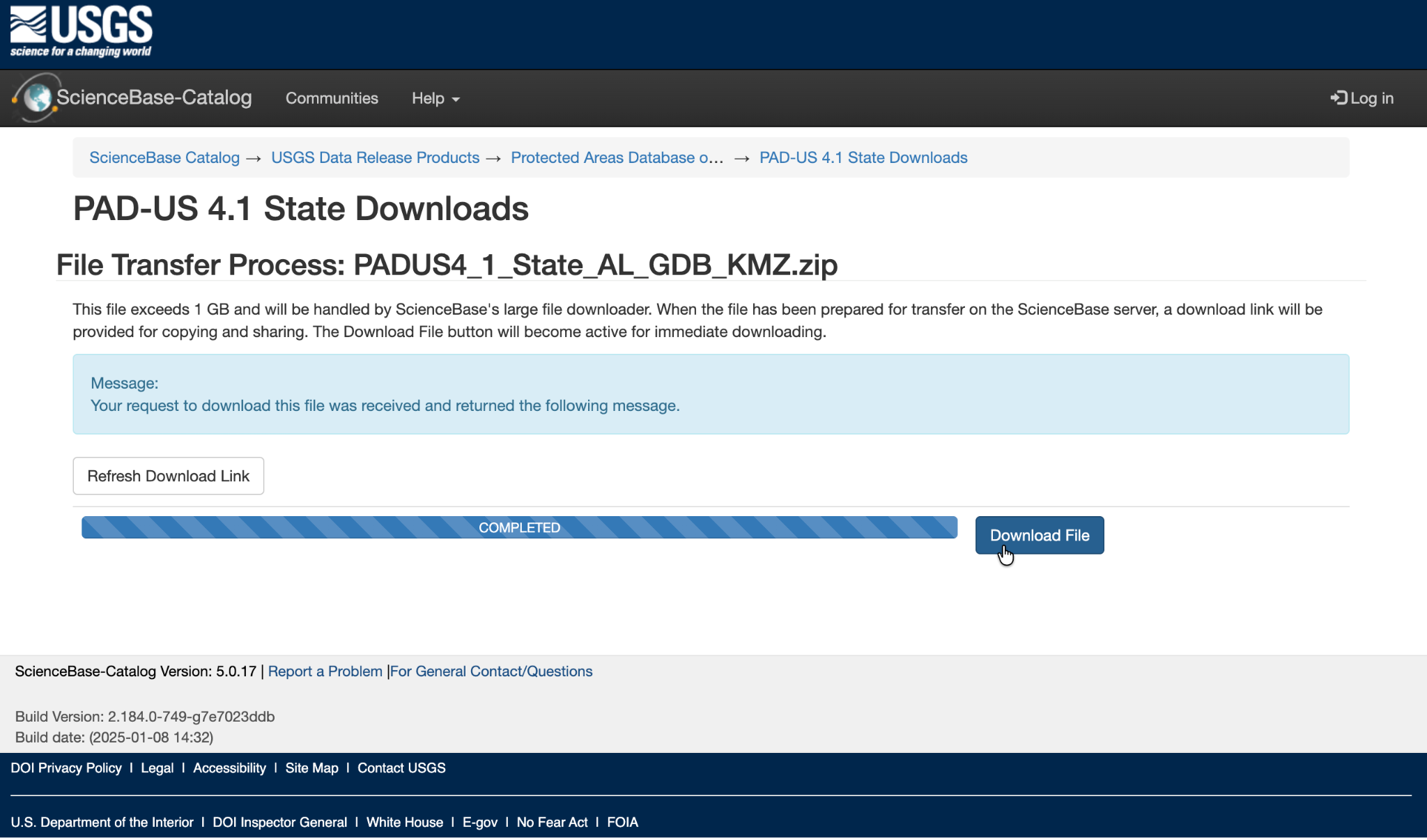Click the File Transfer Process heading
The height and width of the screenshot is (840, 1427).
pos(447,265)
